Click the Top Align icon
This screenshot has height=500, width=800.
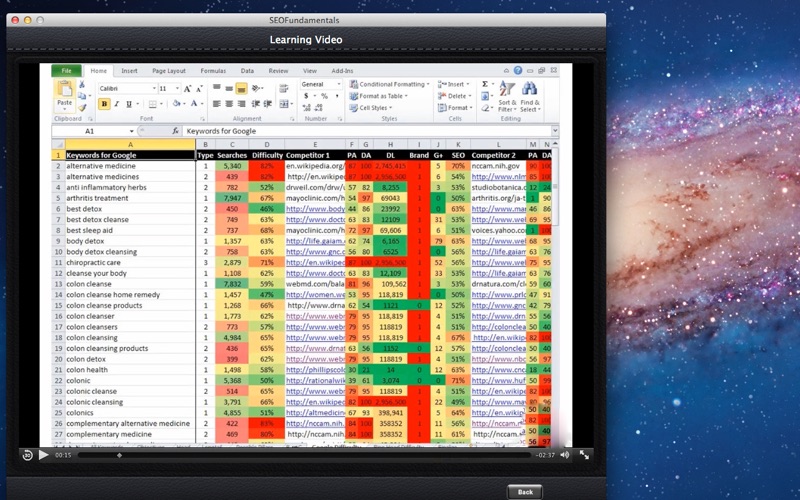pos(217,88)
